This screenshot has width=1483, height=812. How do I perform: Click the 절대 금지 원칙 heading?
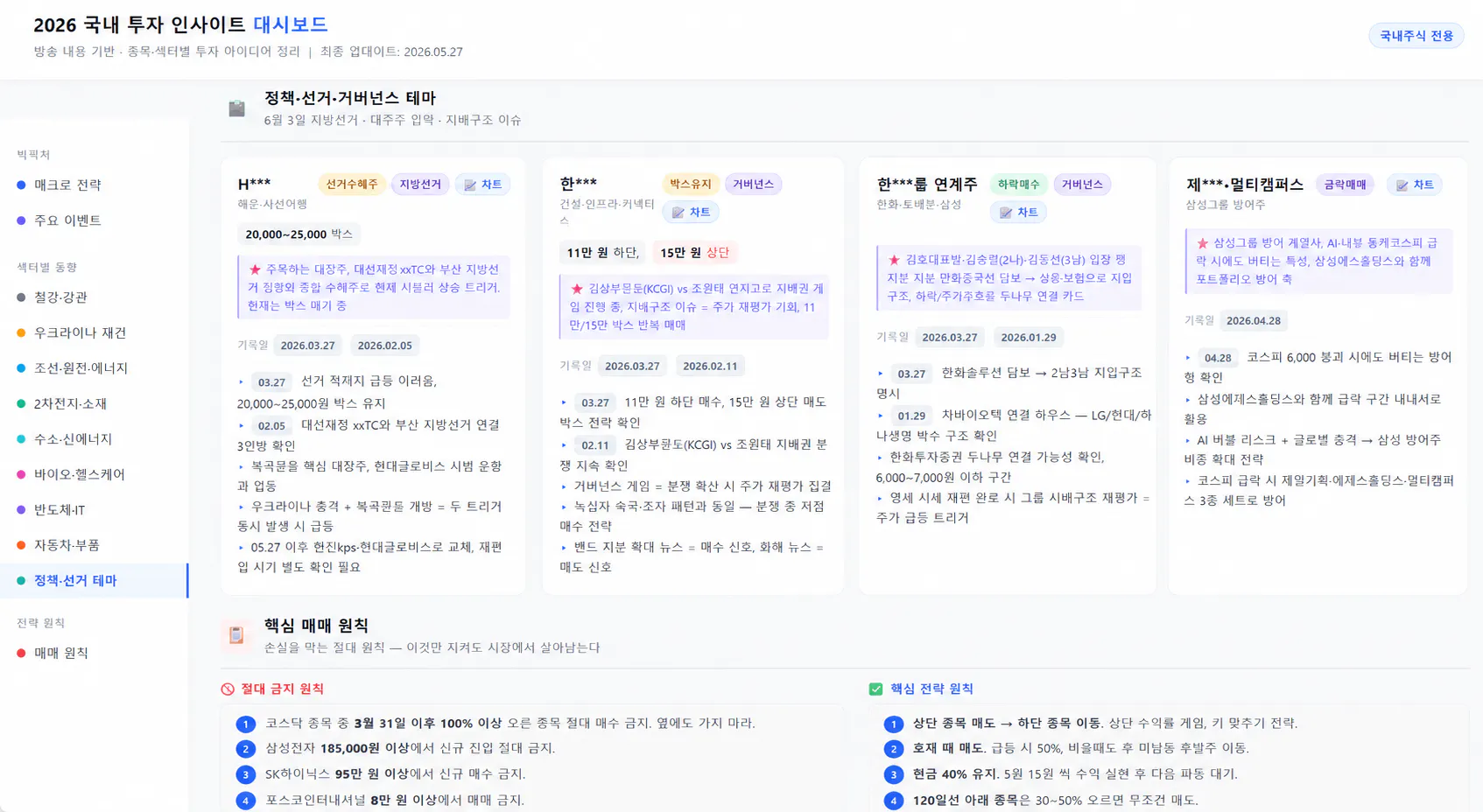pos(282,689)
